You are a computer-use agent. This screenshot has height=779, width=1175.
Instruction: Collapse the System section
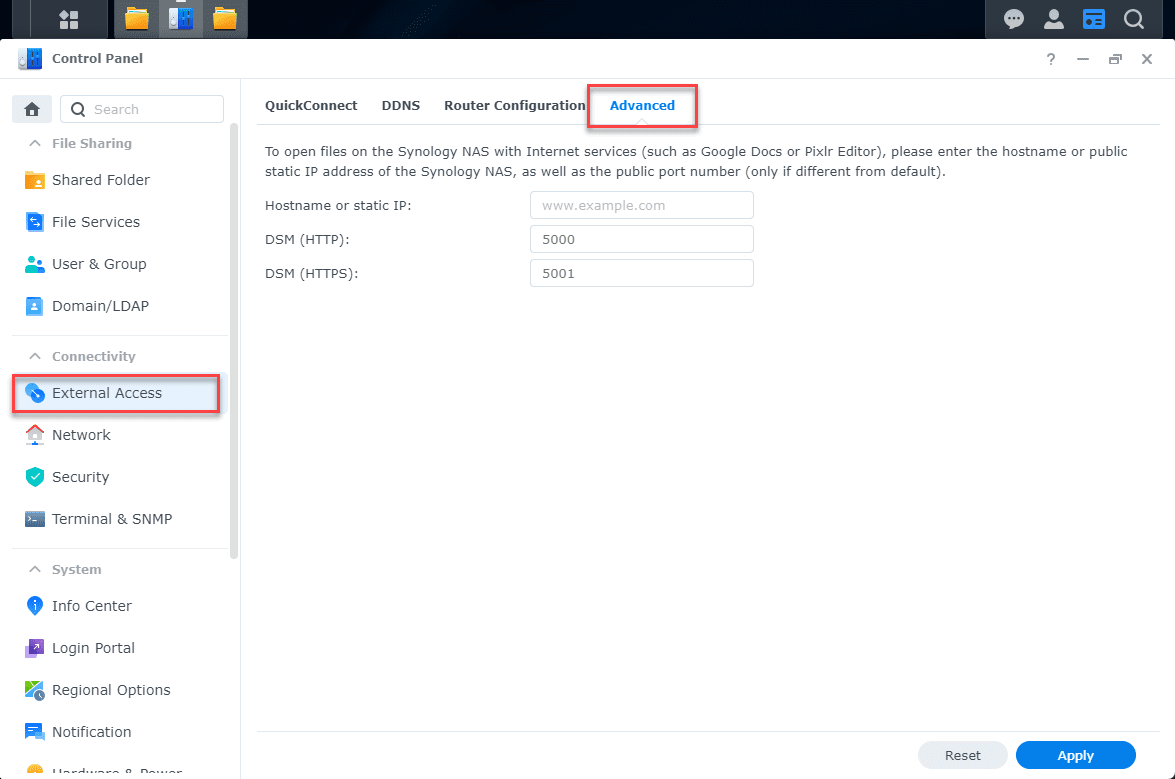(34, 569)
